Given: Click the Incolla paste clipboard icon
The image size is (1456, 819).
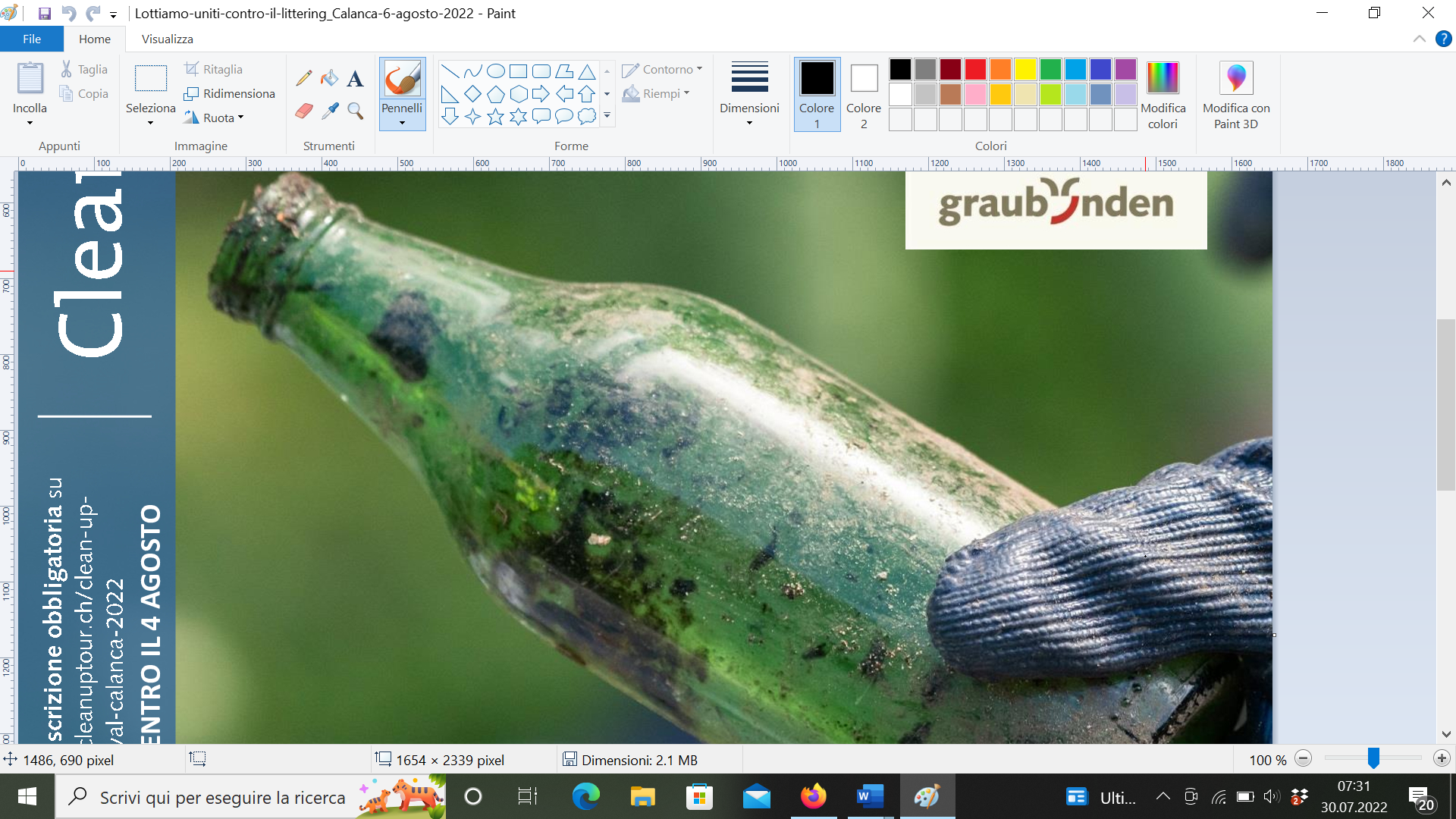Looking at the screenshot, I should coord(30,79).
